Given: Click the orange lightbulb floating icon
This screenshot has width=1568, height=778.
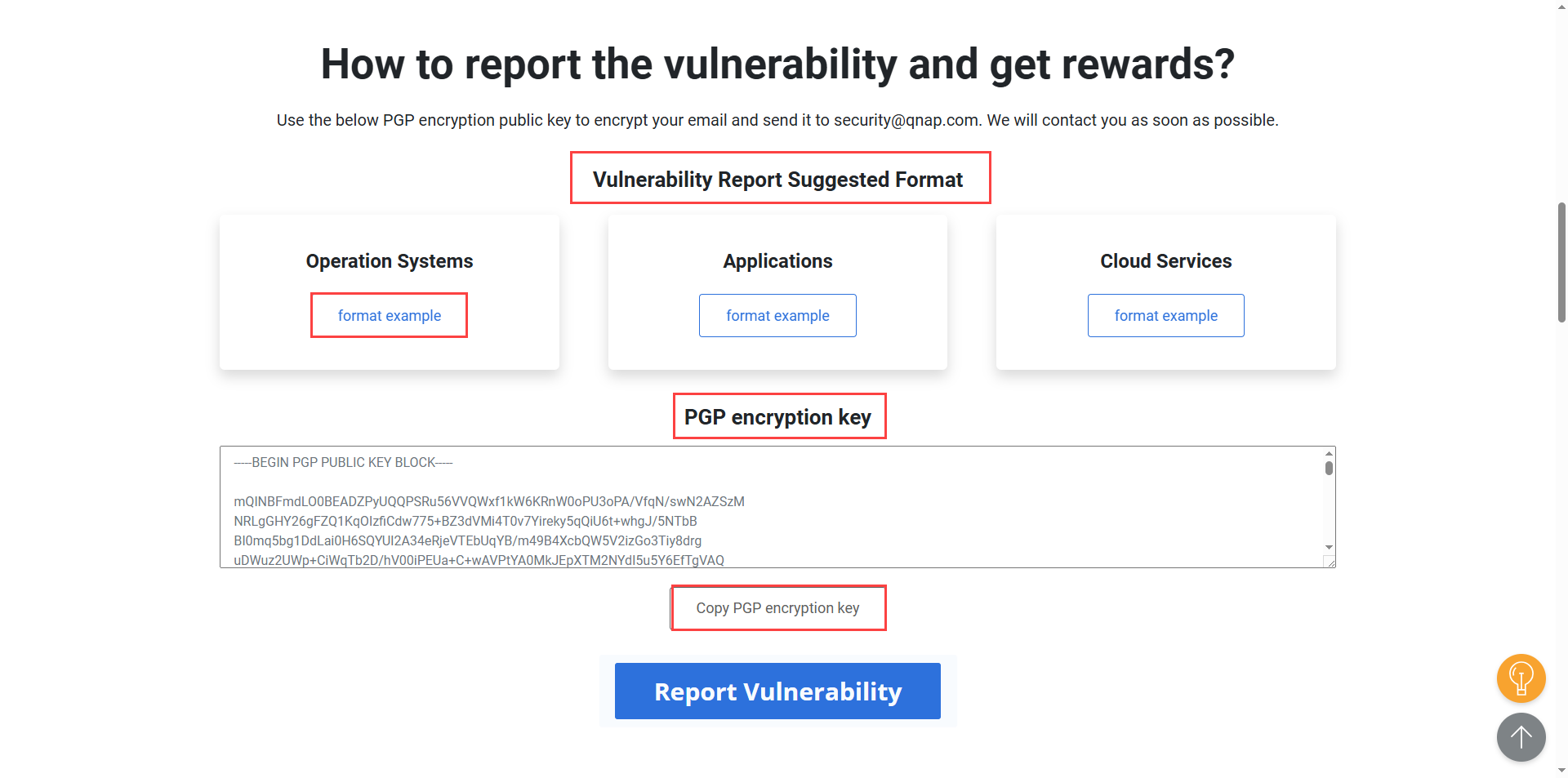Looking at the screenshot, I should point(1521,678).
